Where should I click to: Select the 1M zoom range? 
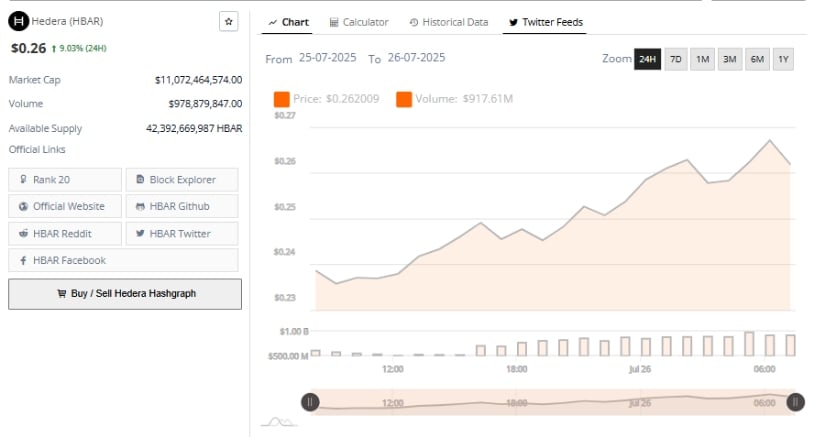[702, 59]
